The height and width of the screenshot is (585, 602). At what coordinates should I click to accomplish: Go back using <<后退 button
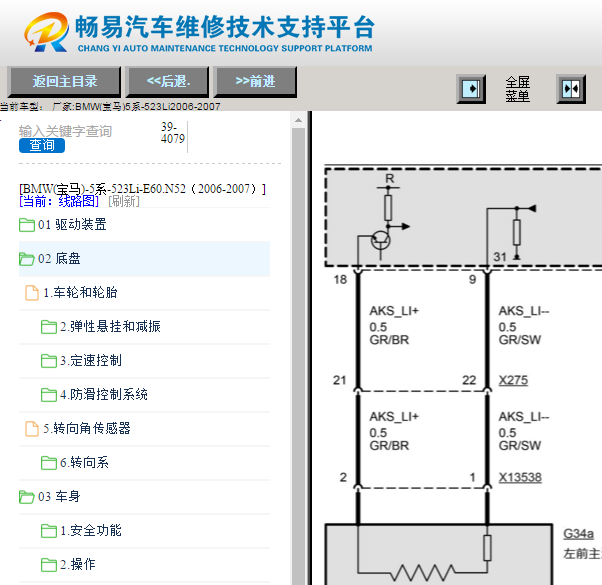[x=168, y=81]
